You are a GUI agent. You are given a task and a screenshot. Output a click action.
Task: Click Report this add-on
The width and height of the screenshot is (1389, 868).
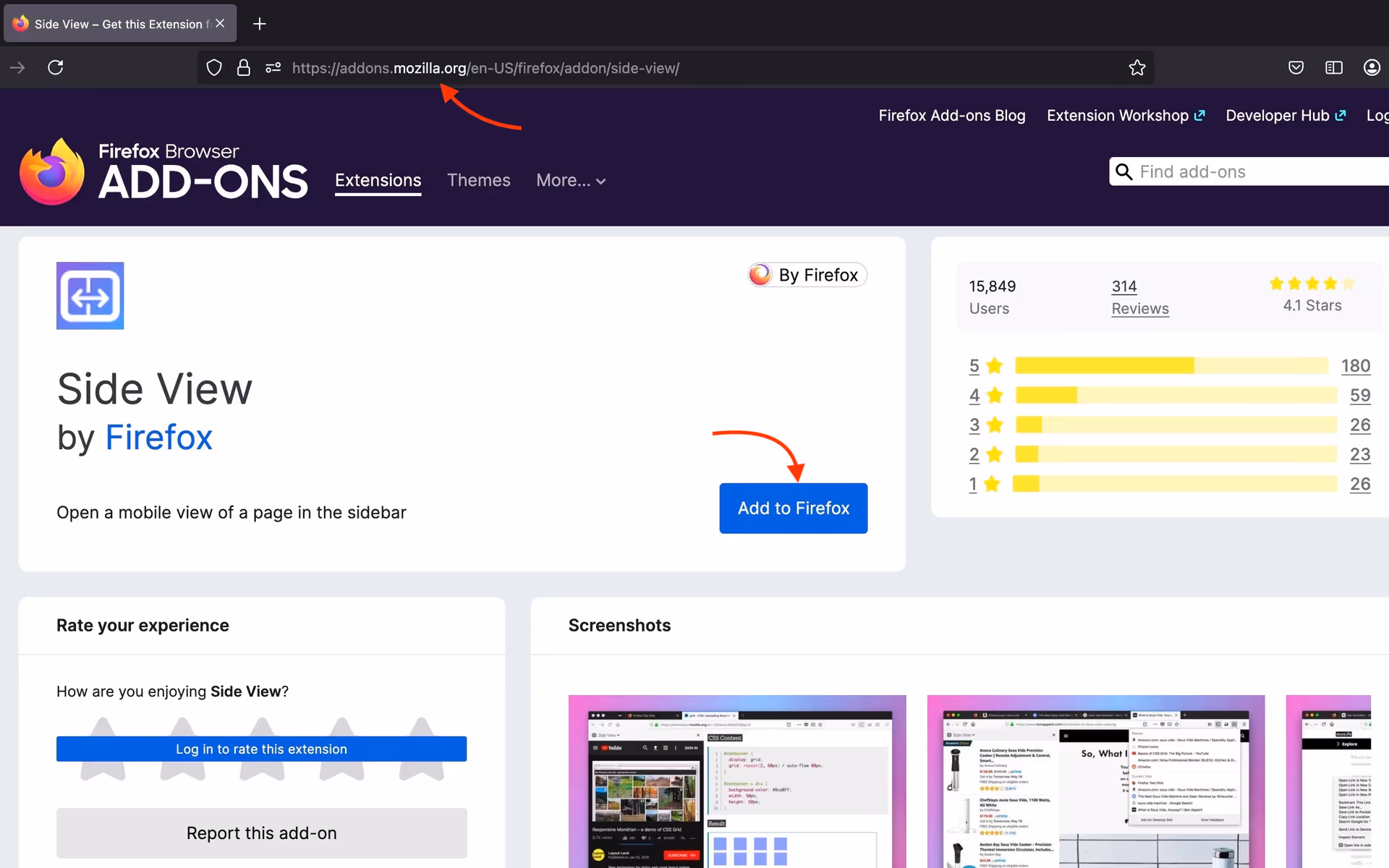click(261, 833)
